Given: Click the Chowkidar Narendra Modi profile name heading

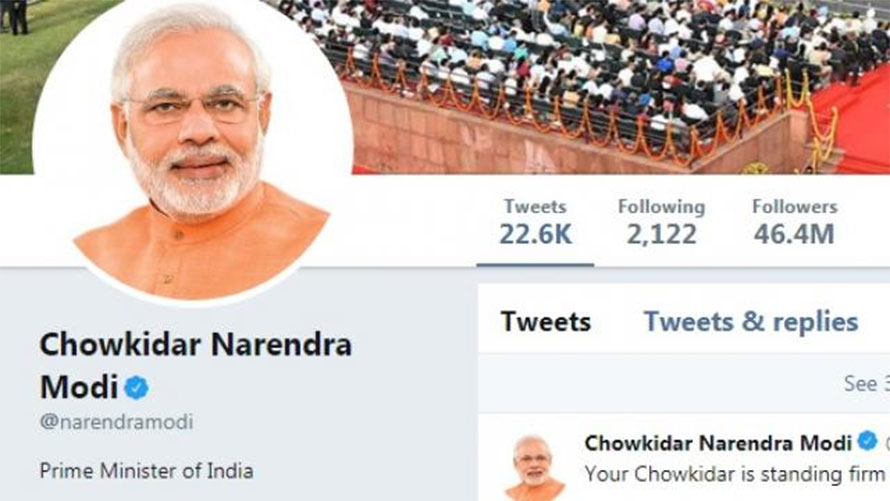Looking at the screenshot, I should point(196,366).
